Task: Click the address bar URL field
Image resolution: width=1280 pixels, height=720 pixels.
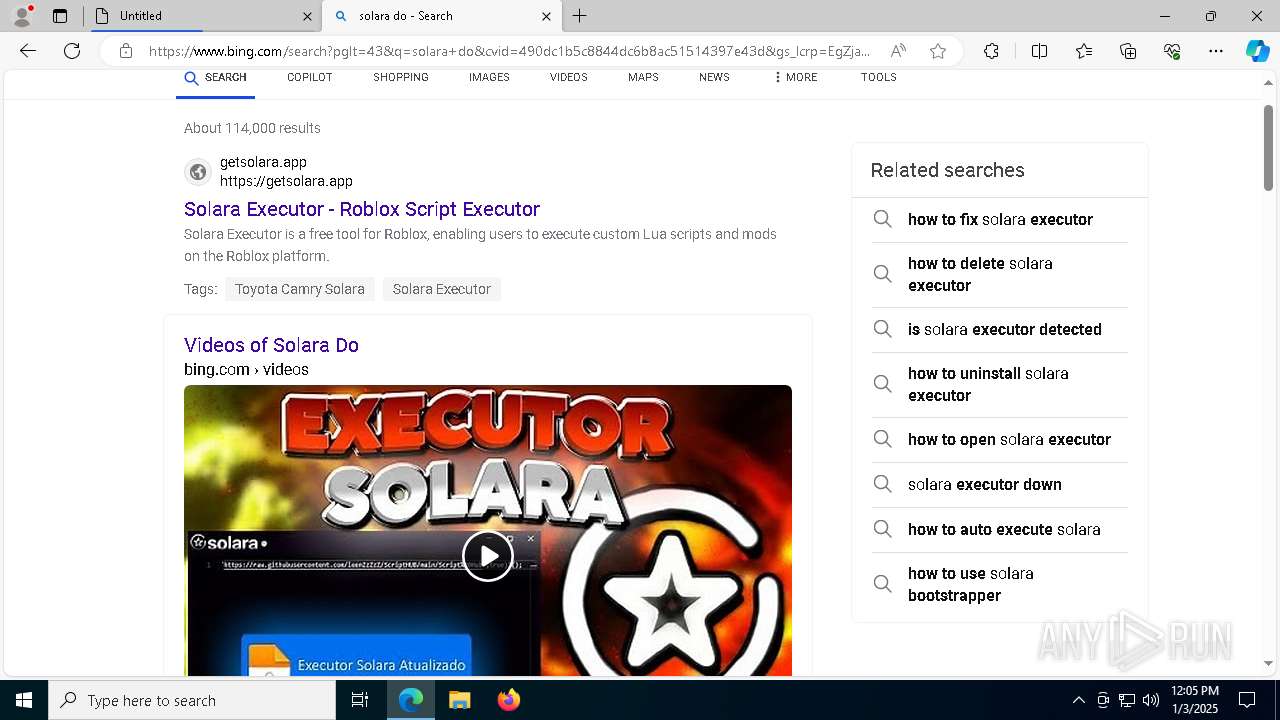Action: (x=510, y=51)
